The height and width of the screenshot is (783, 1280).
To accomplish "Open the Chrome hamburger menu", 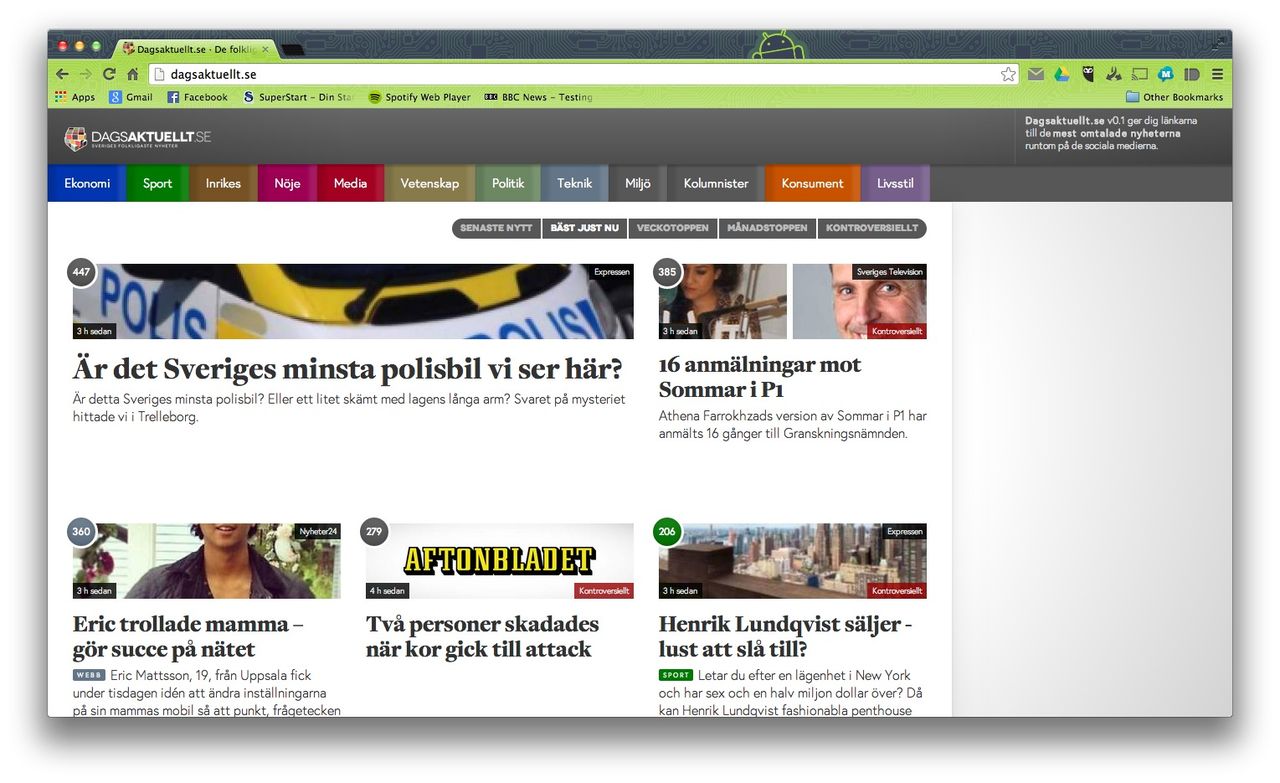I will (1217, 74).
